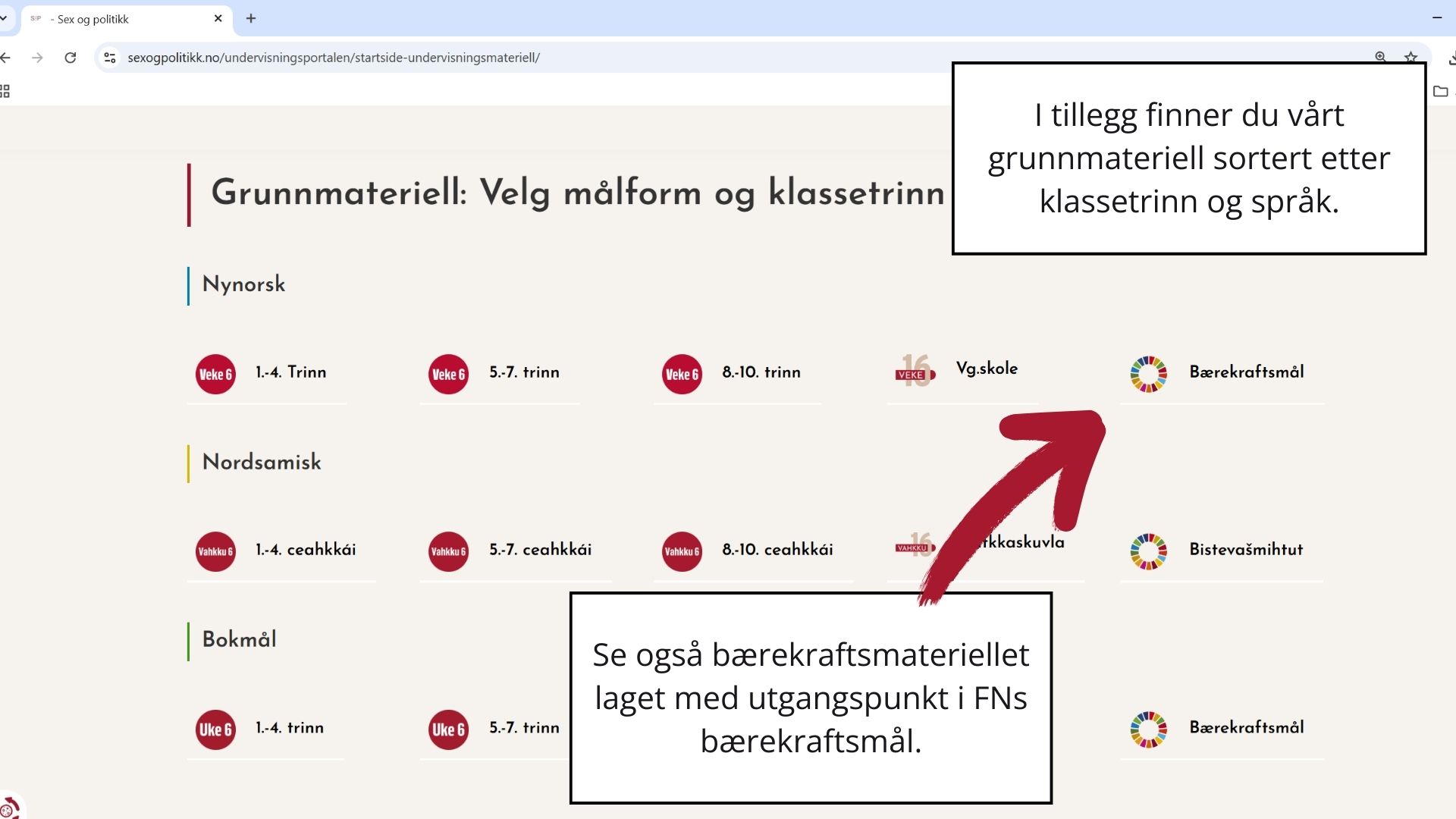The image size is (1456, 819).
Task: Open the Nynorsk 8.-10. trinn link
Action: pyautogui.click(x=761, y=372)
